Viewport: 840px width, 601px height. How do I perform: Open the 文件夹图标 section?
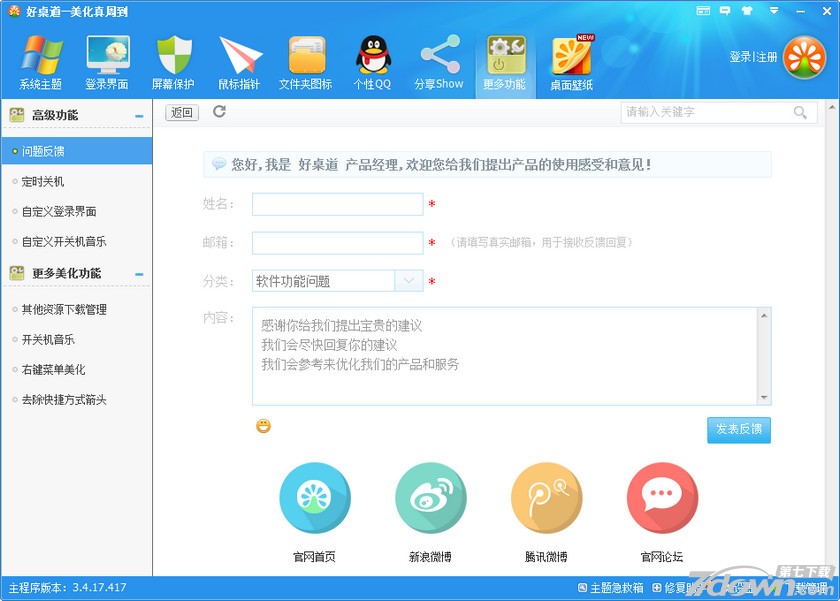pyautogui.click(x=305, y=63)
